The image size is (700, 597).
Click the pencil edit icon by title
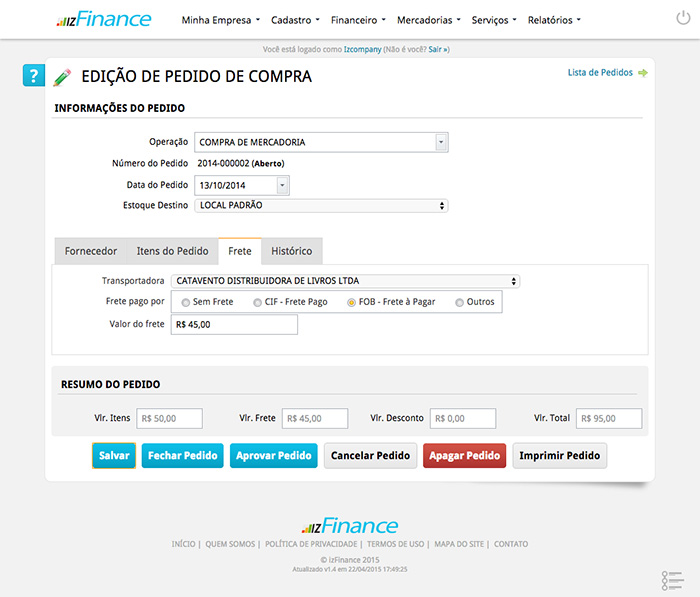coord(62,77)
